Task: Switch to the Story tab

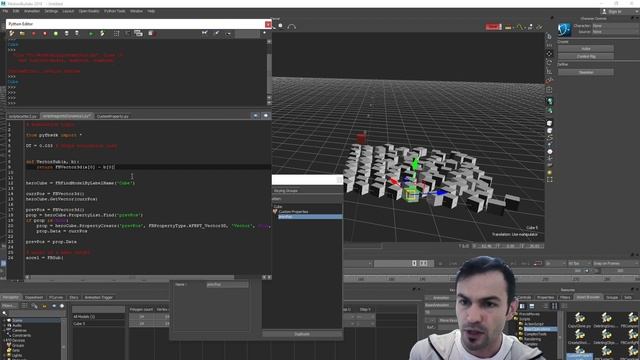Action: coord(74,297)
